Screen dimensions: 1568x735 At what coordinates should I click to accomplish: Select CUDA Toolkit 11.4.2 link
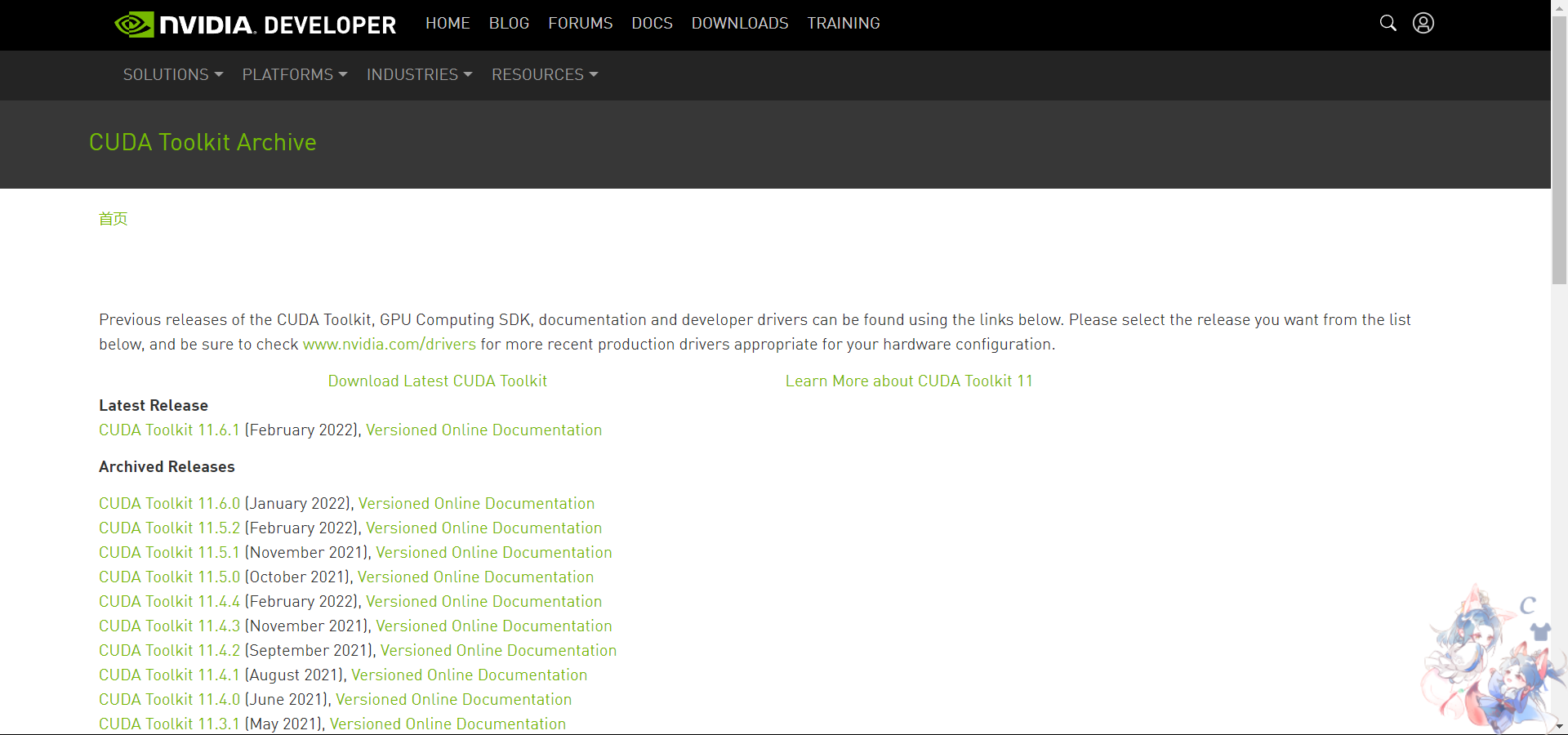coord(170,650)
